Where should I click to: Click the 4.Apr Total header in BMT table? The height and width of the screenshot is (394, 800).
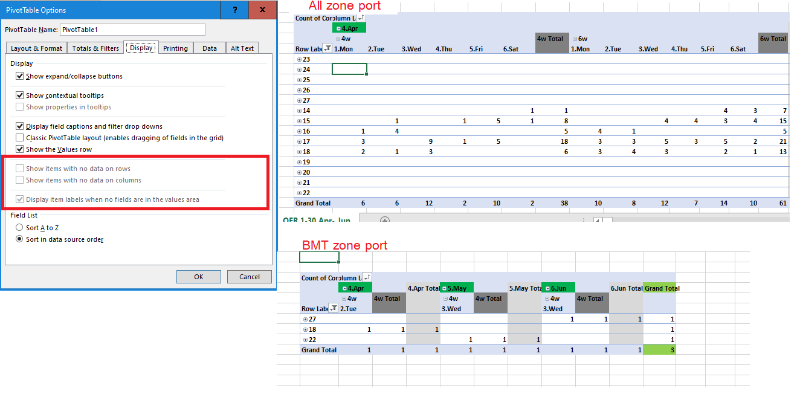coord(423,288)
